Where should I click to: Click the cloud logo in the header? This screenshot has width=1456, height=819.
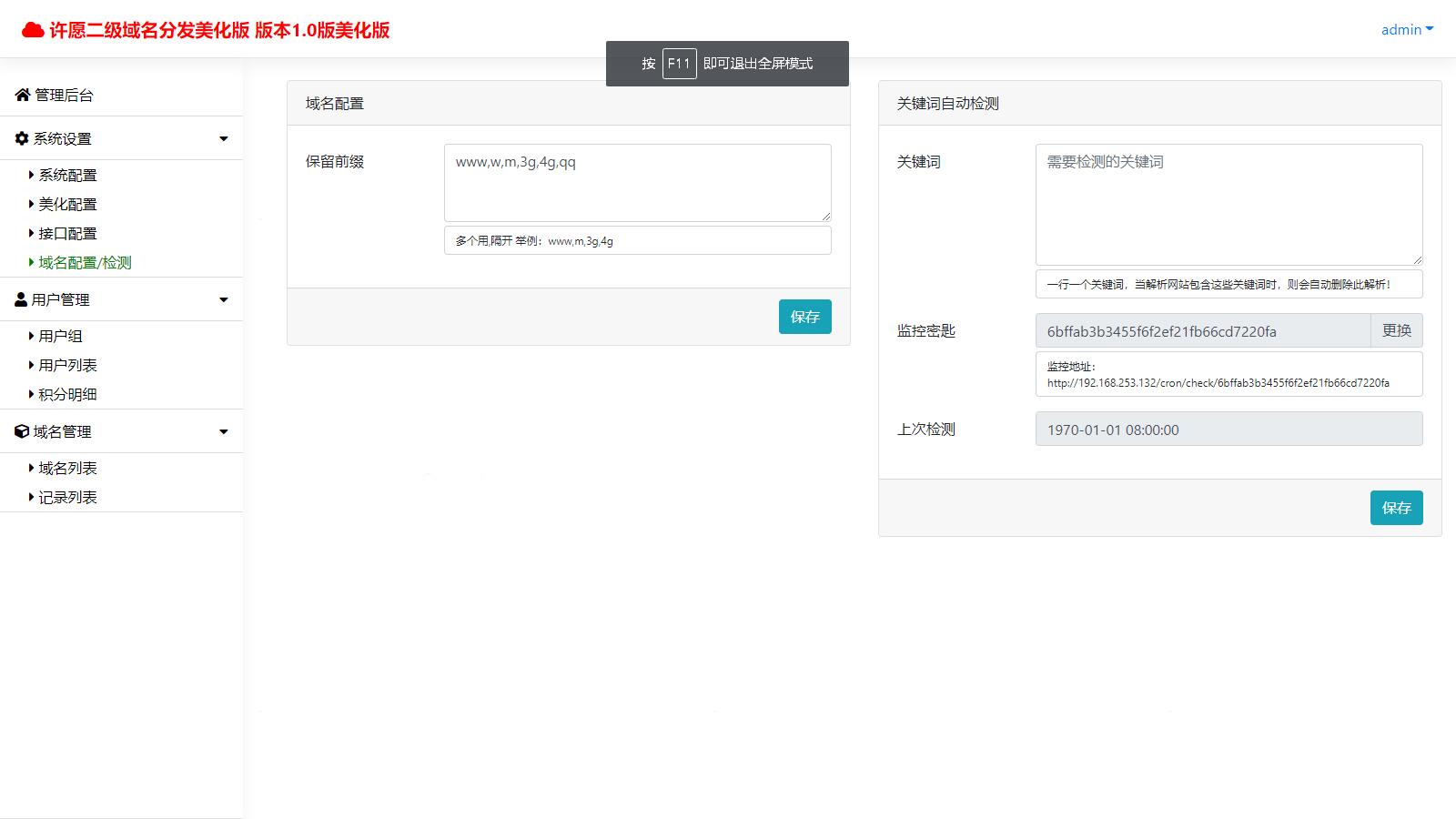33,28
